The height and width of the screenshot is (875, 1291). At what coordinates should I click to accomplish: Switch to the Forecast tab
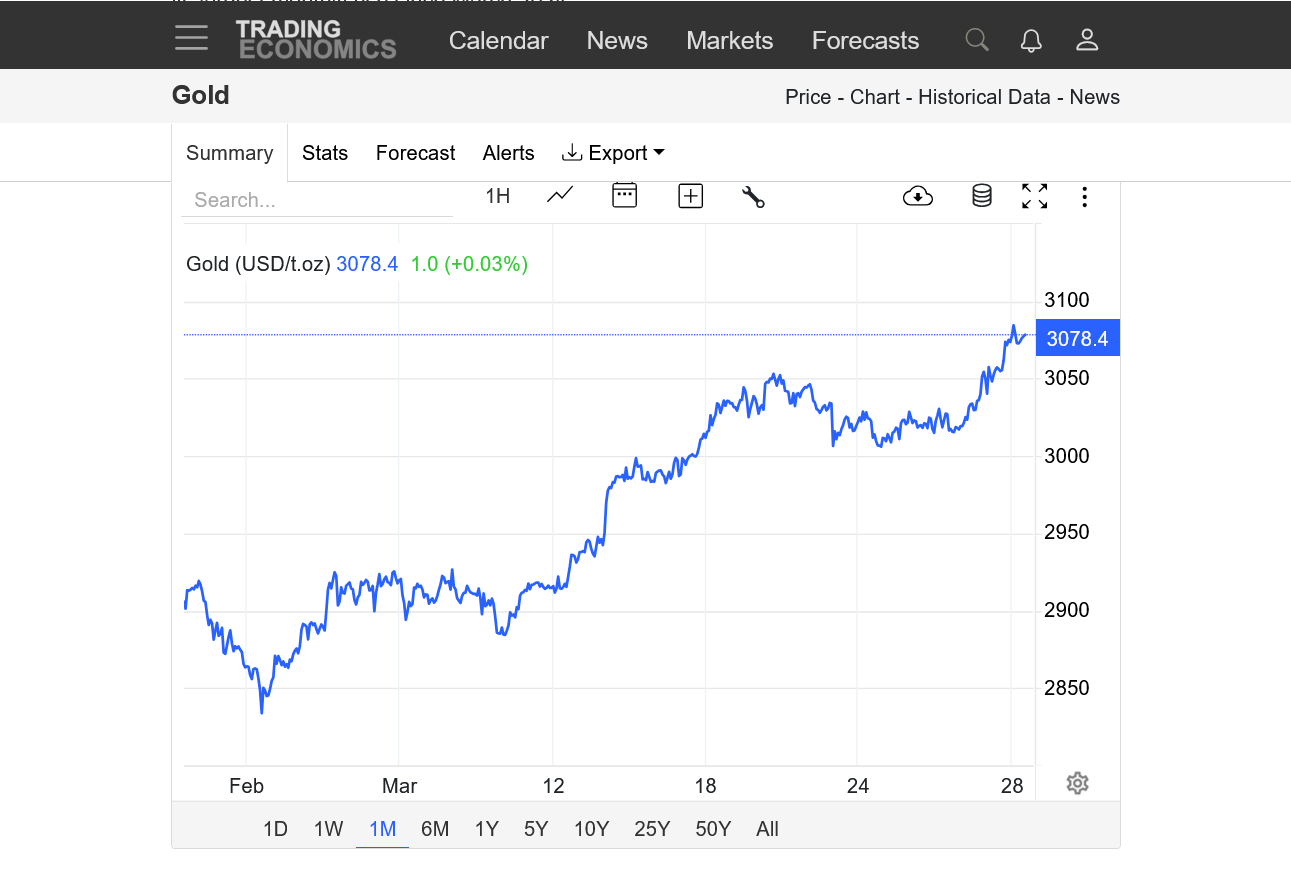click(x=415, y=153)
